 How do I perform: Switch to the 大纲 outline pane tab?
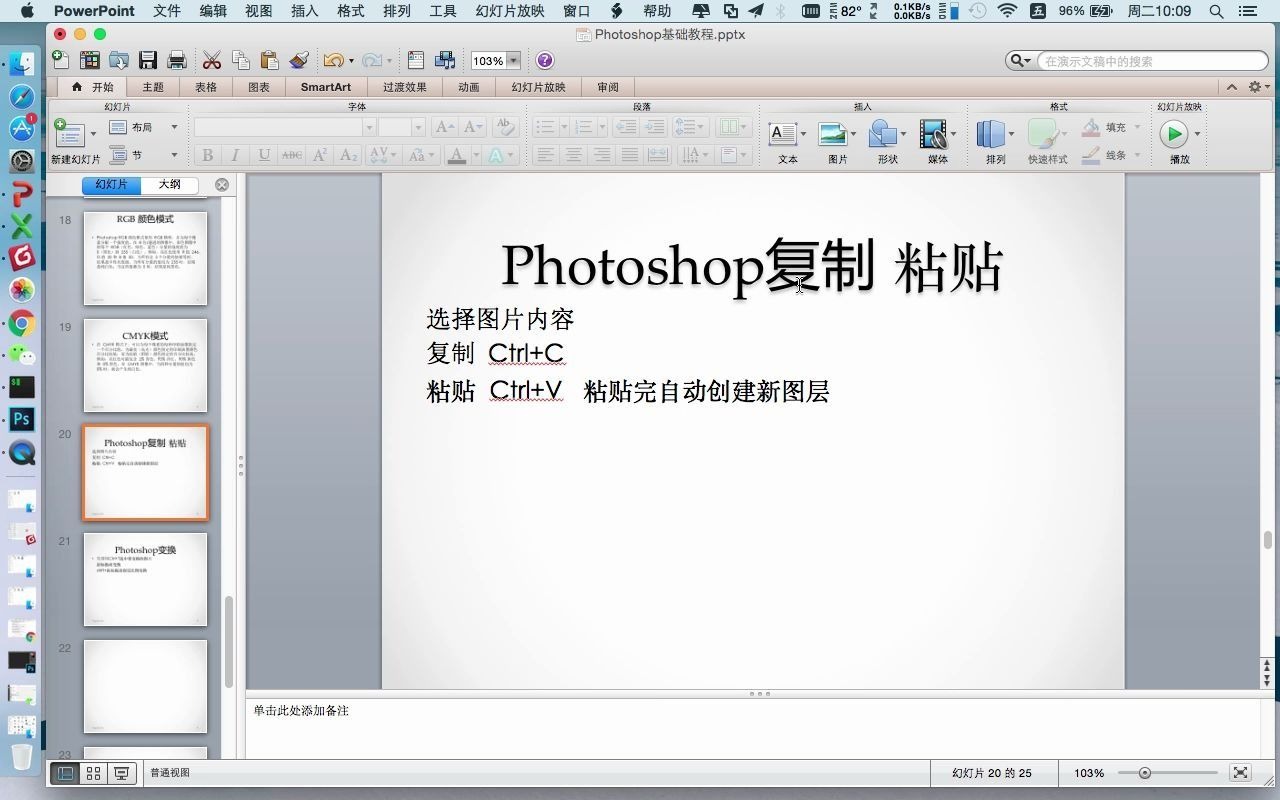(x=168, y=184)
